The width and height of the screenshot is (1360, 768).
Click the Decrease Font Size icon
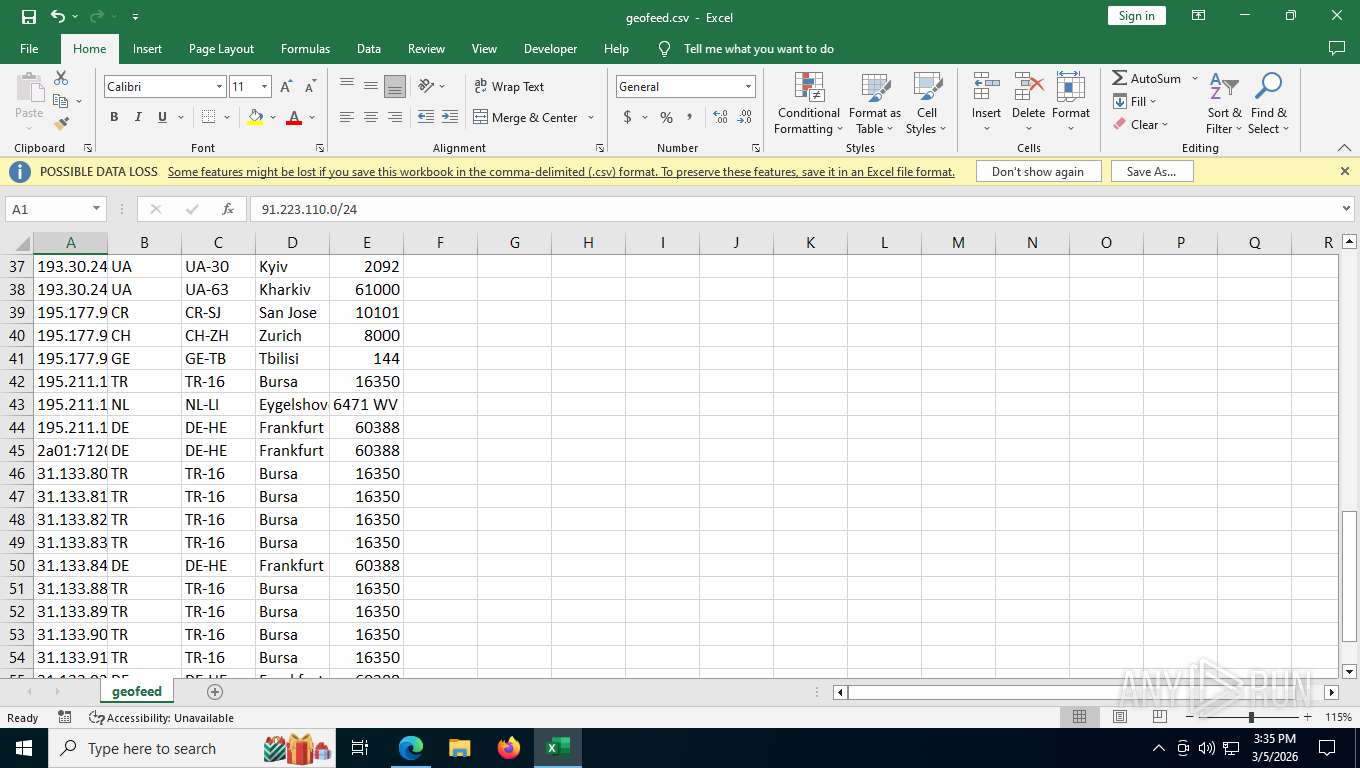(x=310, y=87)
